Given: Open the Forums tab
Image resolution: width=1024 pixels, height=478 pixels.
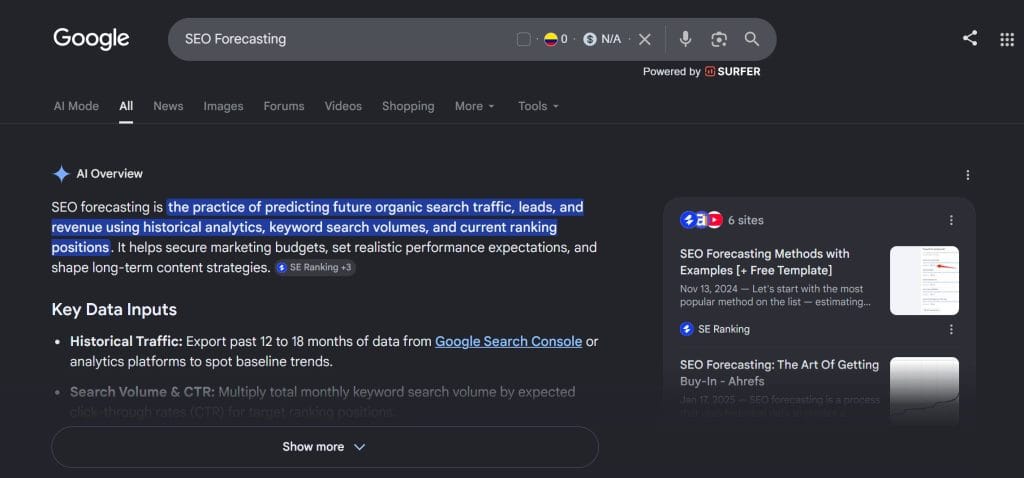Looking at the screenshot, I should 284,106.
